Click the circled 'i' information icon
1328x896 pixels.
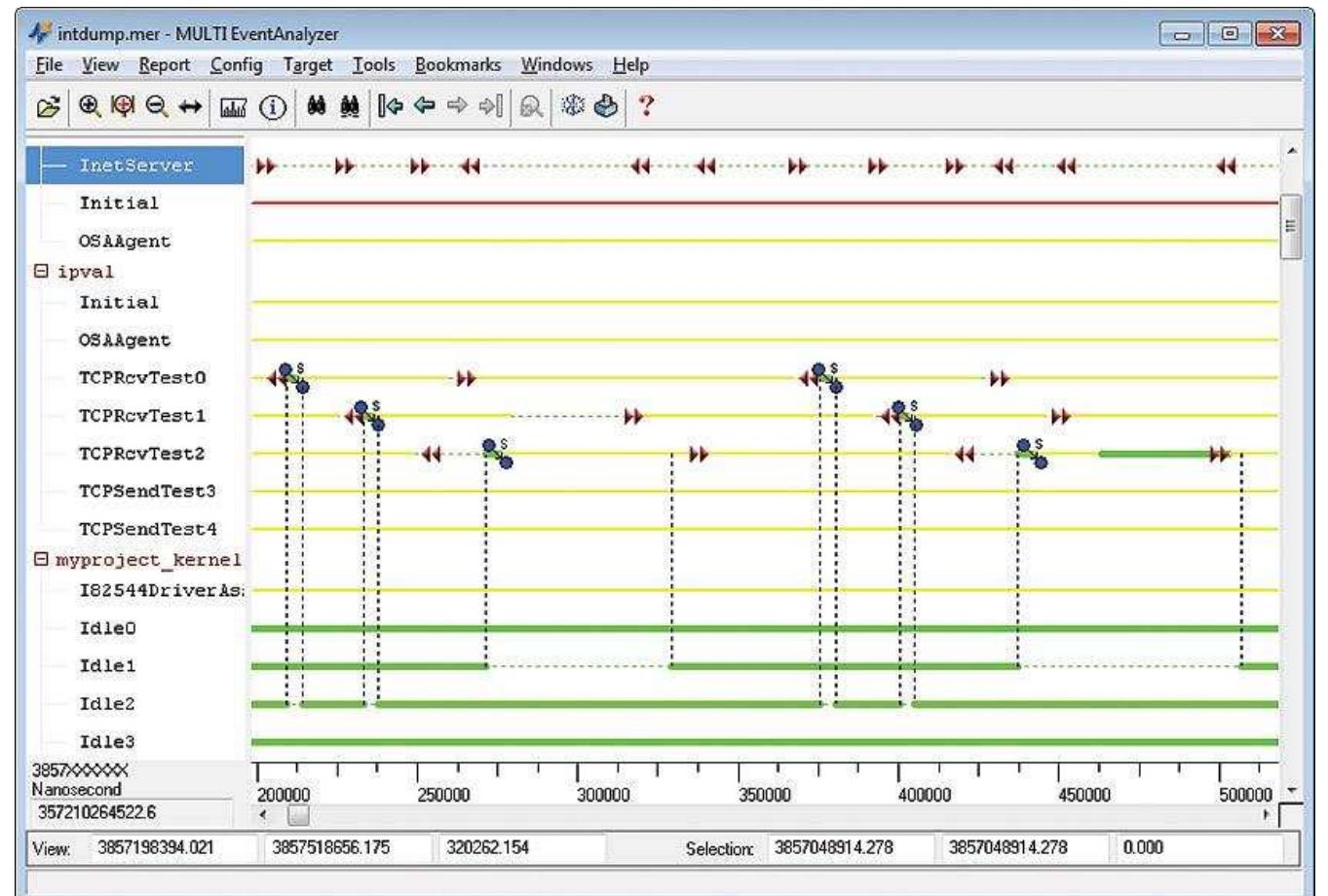272,108
